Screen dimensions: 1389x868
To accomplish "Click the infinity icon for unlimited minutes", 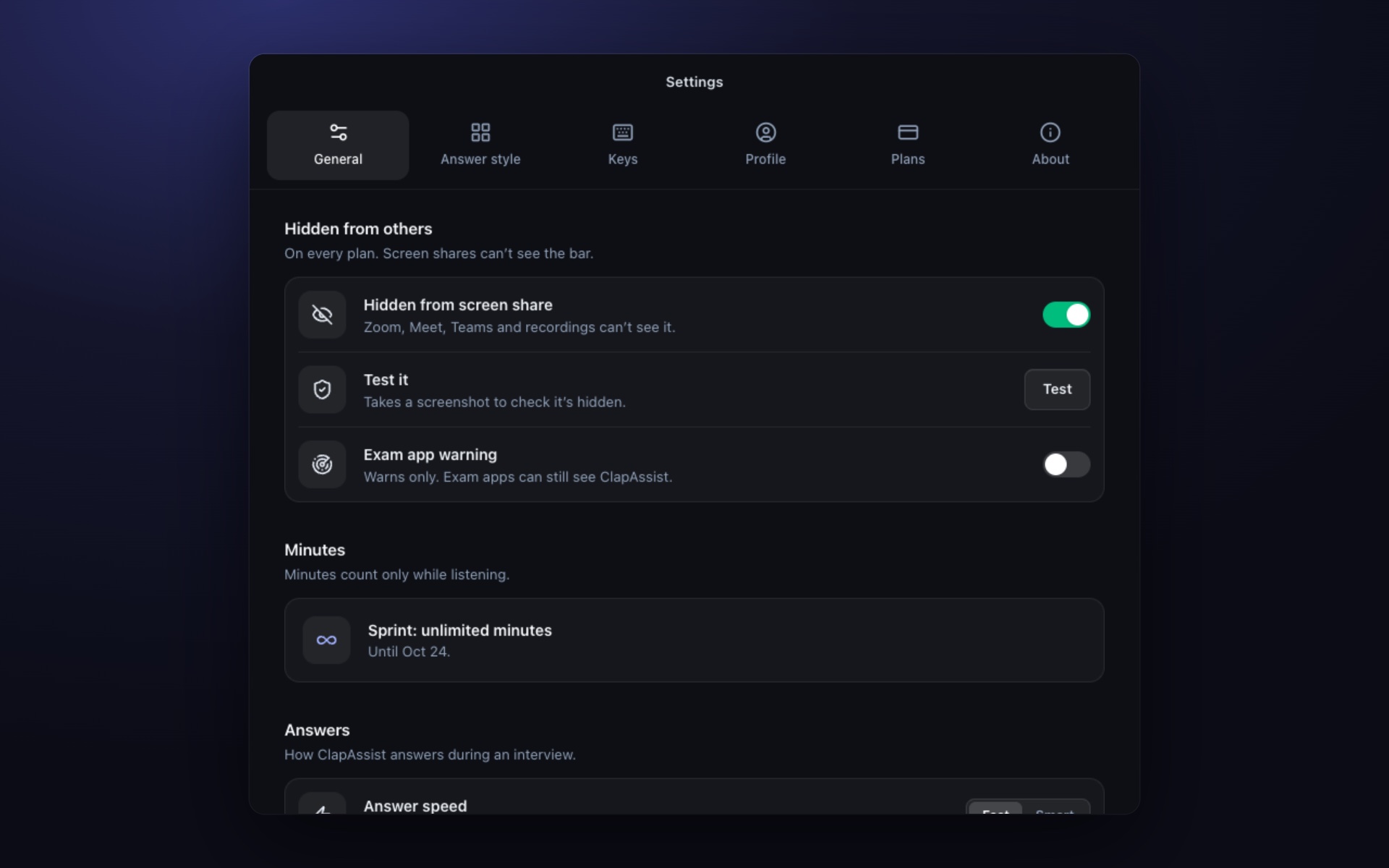I will click(x=326, y=640).
